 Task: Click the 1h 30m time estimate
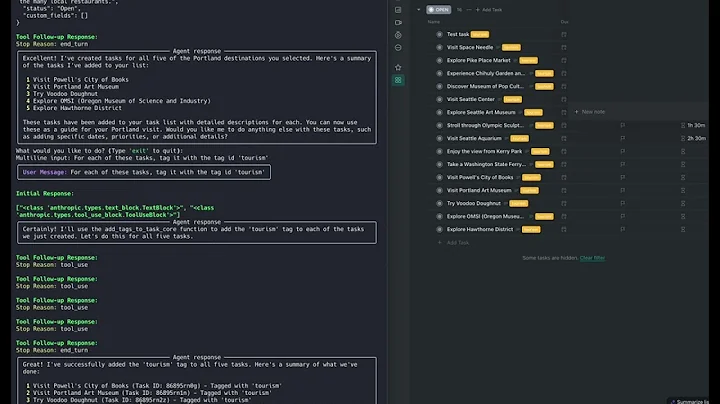[696, 125]
